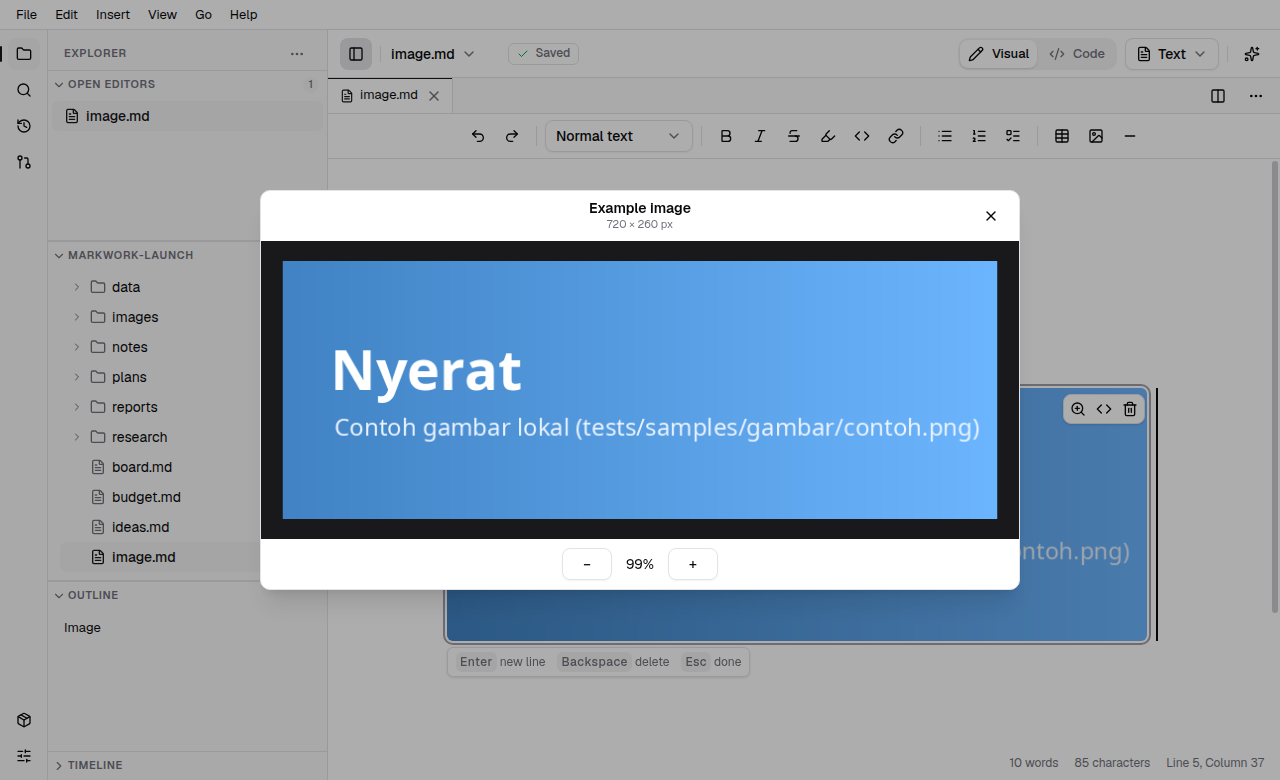Viewport: 1280px width, 780px height.
Task: Open the Settings sliders icon at bottom left
Action: (24, 756)
